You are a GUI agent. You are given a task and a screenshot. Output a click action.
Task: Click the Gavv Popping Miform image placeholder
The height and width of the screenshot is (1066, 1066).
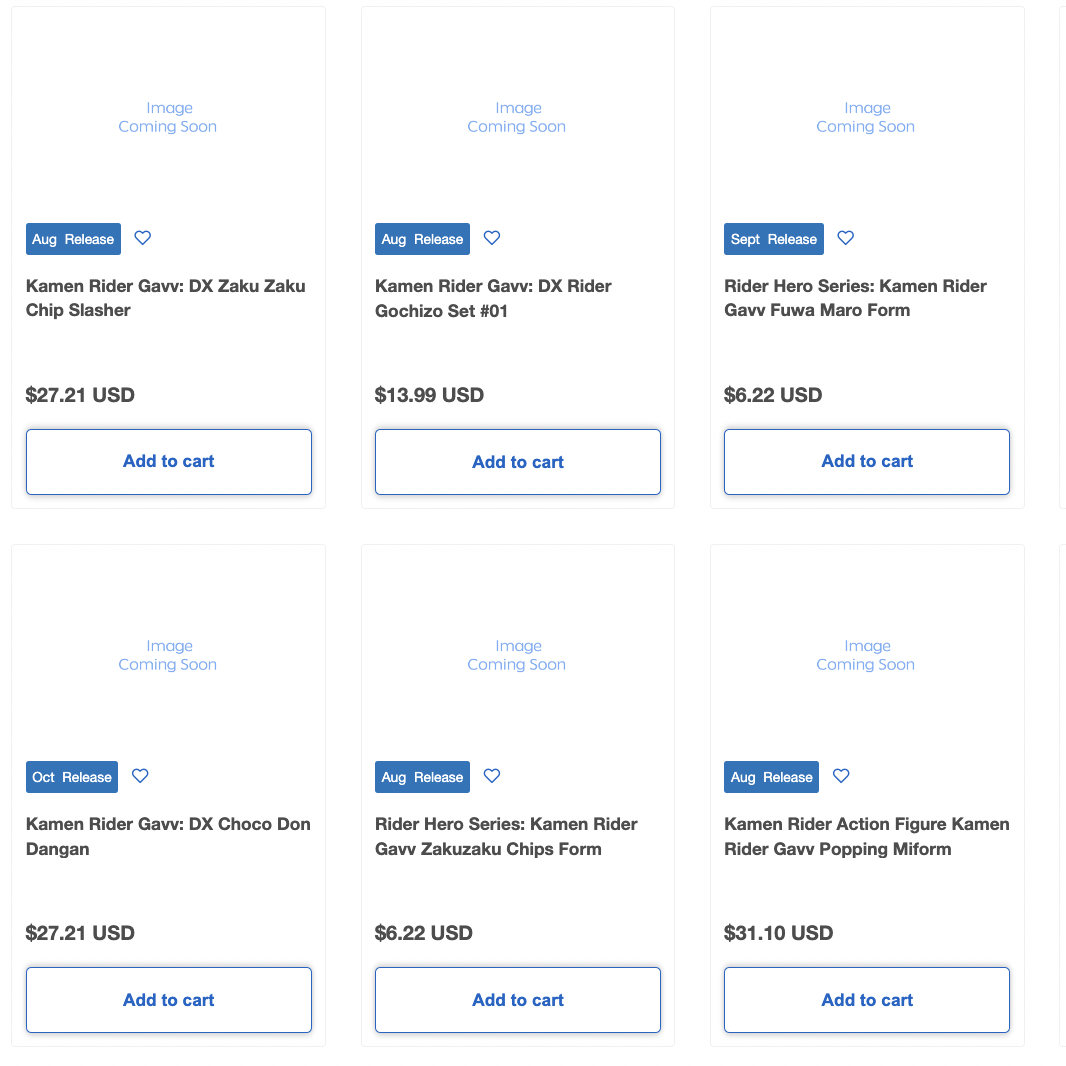pyautogui.click(x=866, y=655)
